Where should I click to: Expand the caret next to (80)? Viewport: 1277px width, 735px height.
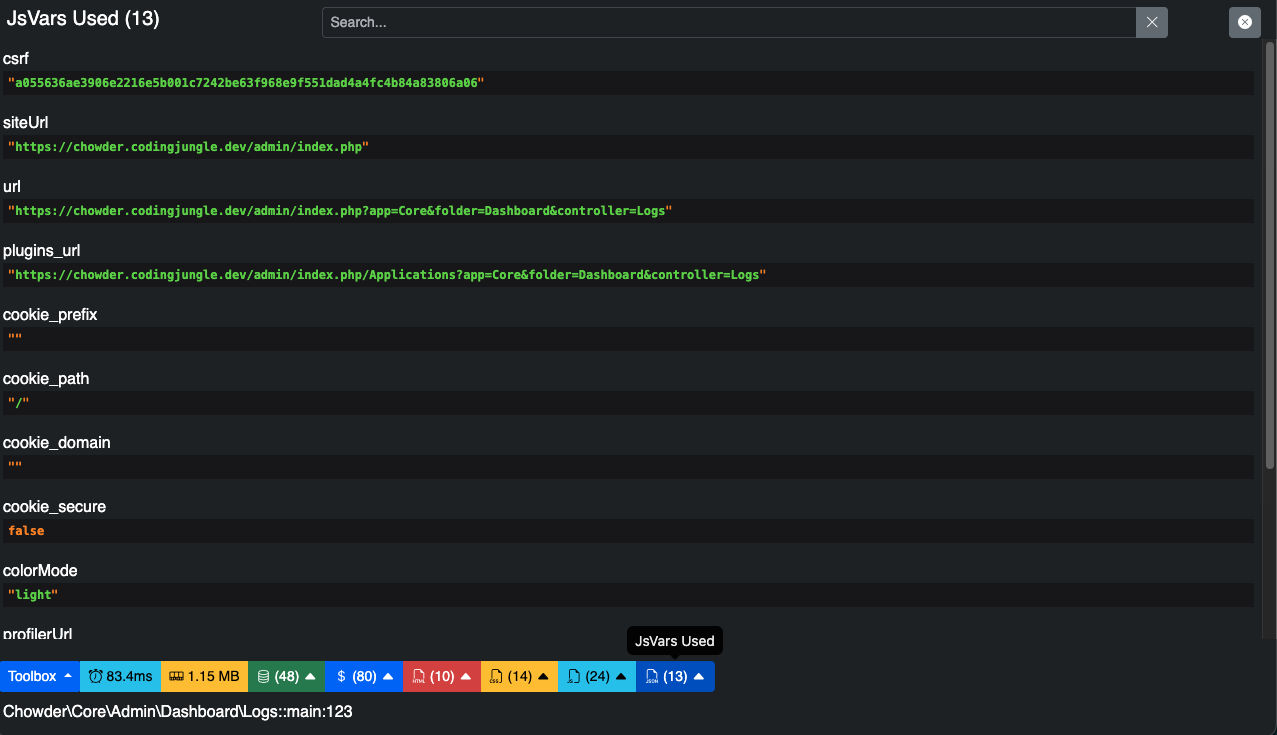click(388, 677)
